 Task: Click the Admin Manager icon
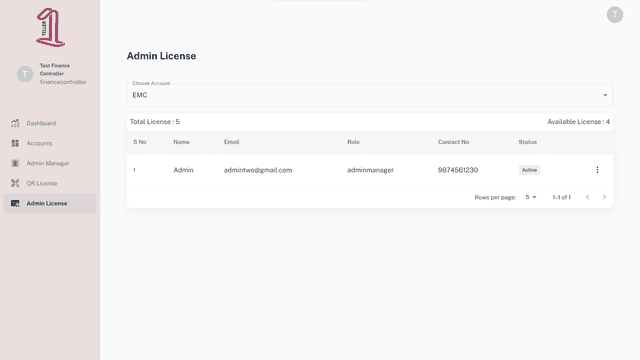(15, 163)
